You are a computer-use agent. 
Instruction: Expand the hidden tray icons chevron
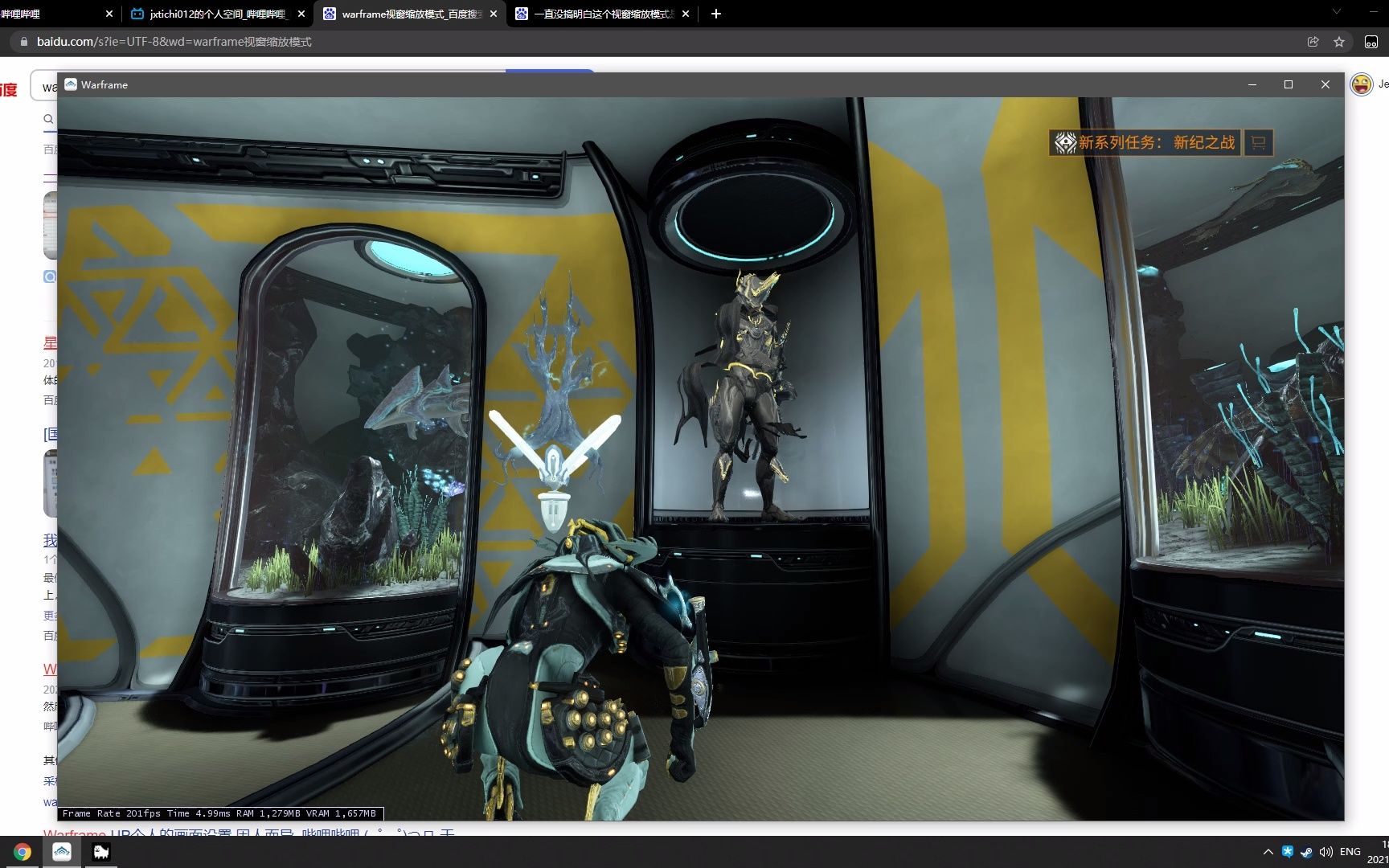(1268, 852)
